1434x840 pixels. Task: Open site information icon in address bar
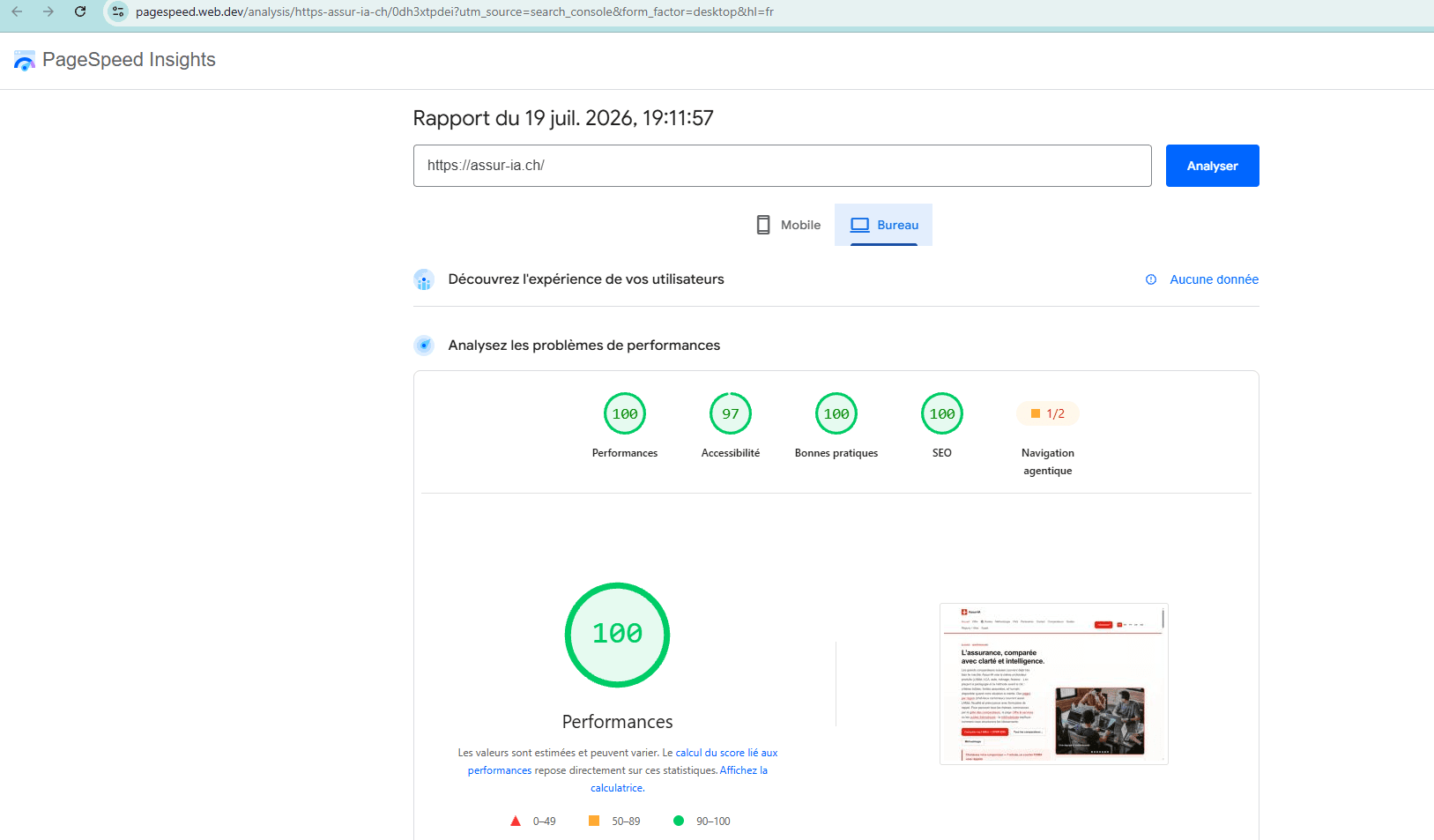(x=118, y=11)
